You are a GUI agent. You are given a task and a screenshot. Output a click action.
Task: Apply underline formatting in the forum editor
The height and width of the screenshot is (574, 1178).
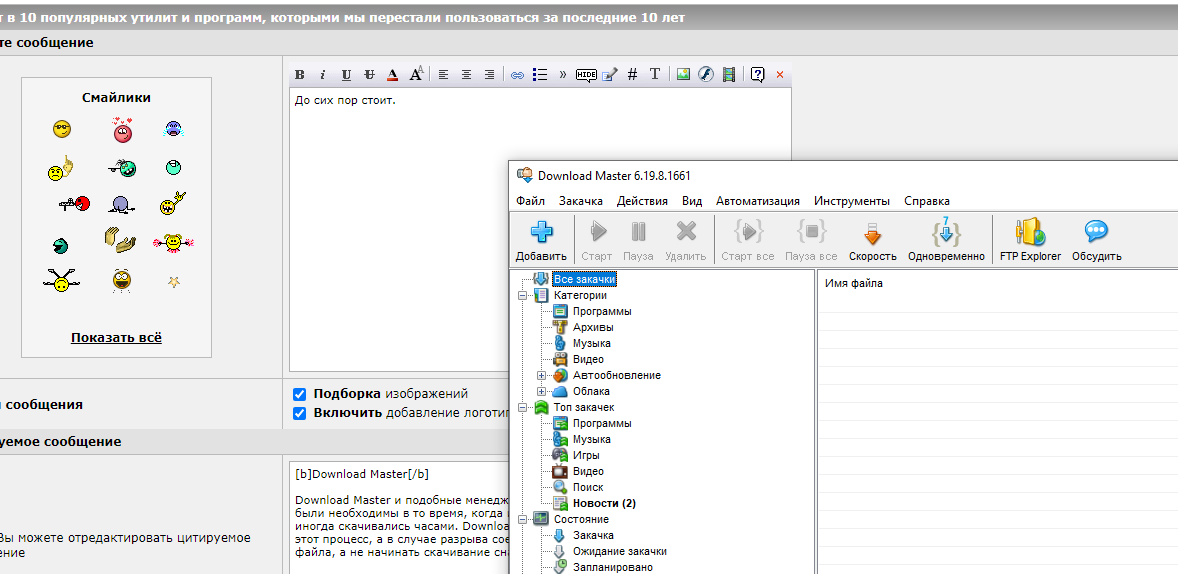click(346, 74)
